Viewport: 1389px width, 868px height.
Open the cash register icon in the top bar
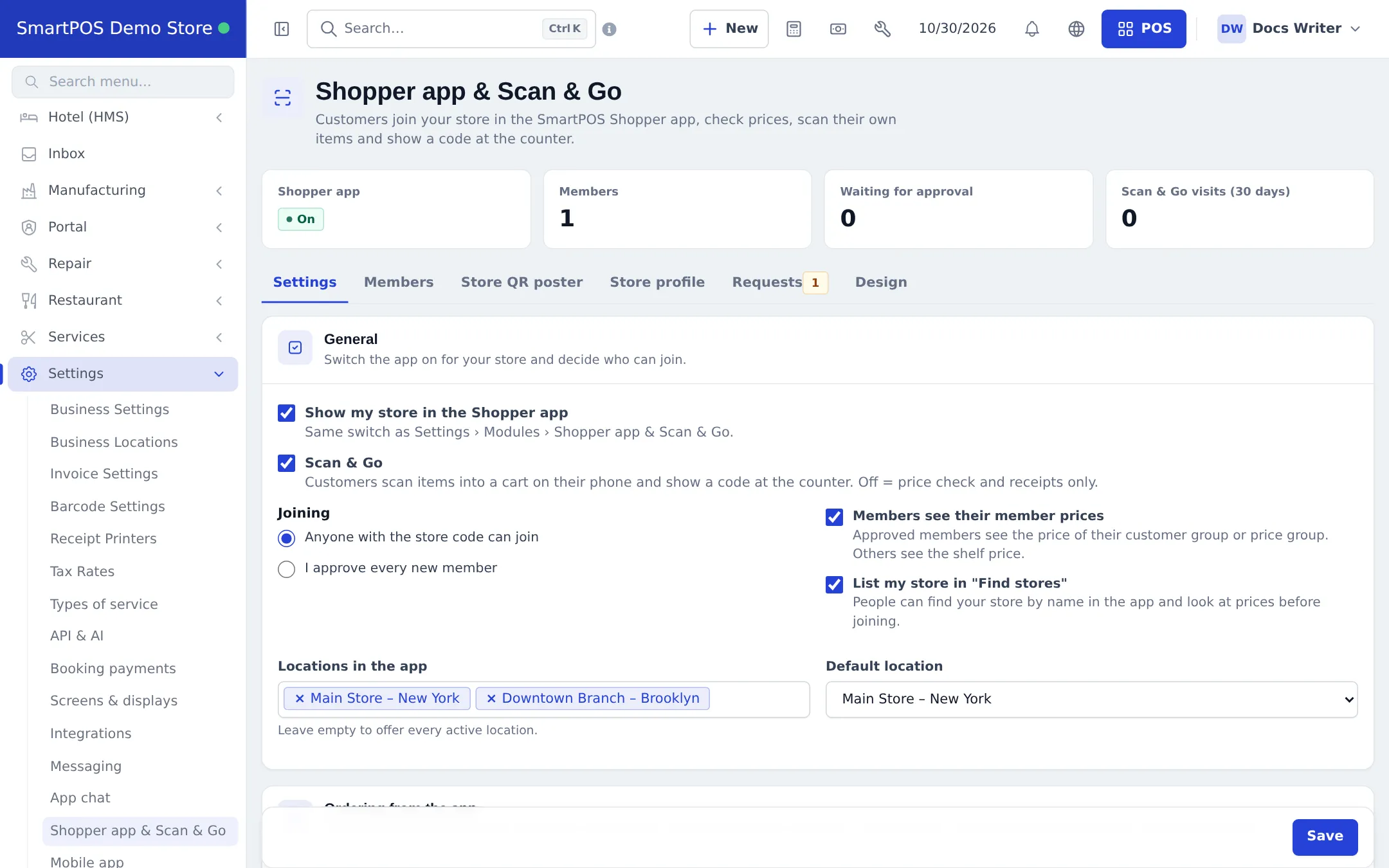tap(838, 29)
